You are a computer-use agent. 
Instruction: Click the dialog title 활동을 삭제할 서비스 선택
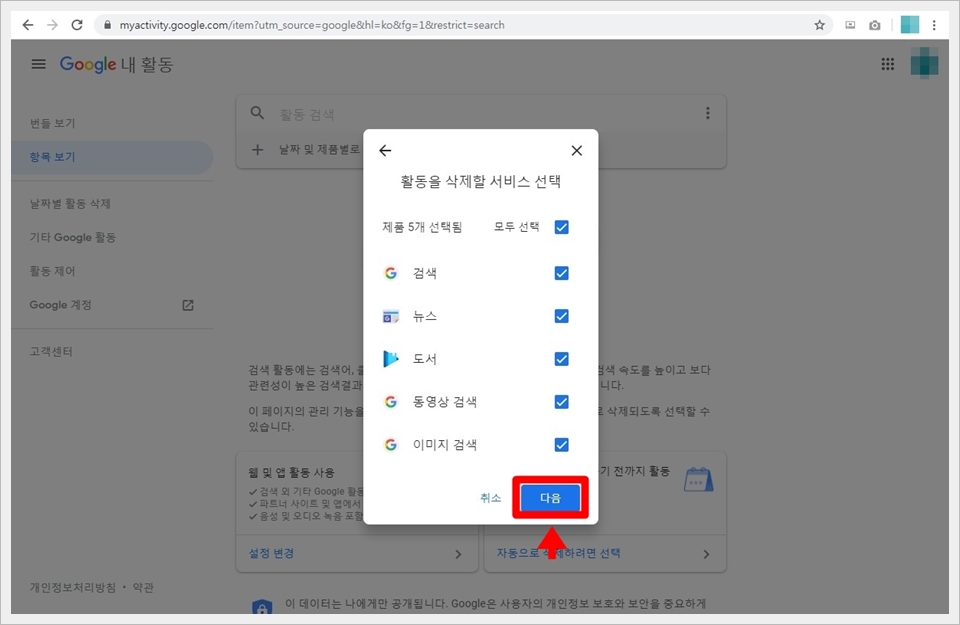pyautogui.click(x=481, y=181)
